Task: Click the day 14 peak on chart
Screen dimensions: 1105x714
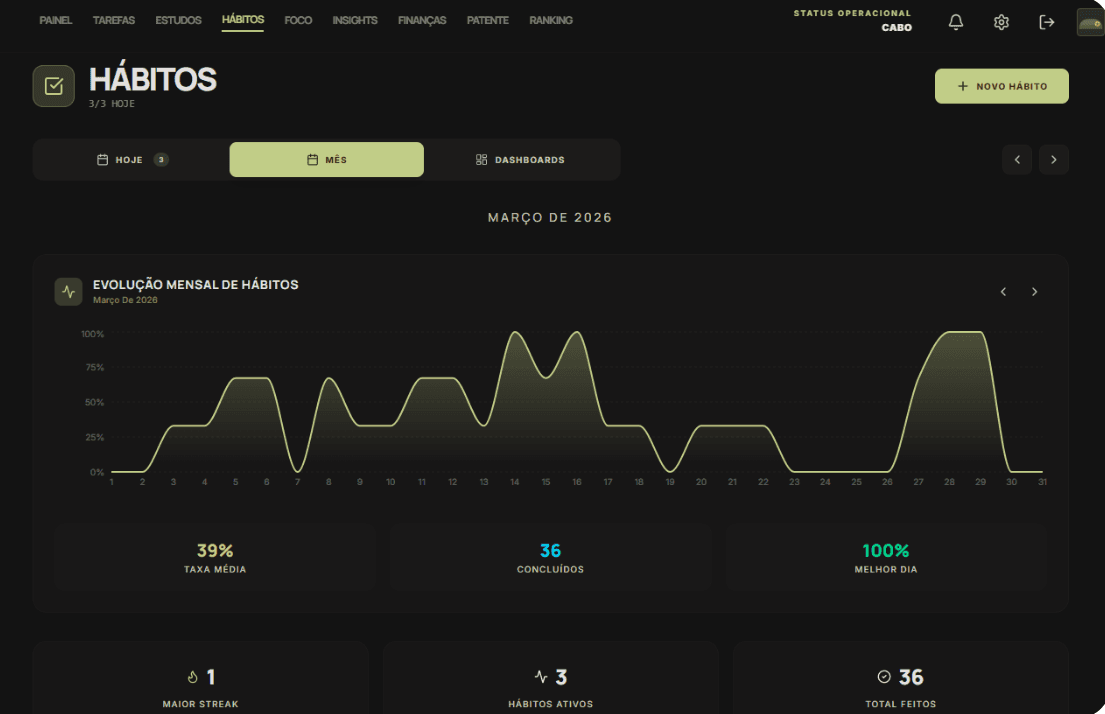Action: pyautogui.click(x=515, y=333)
